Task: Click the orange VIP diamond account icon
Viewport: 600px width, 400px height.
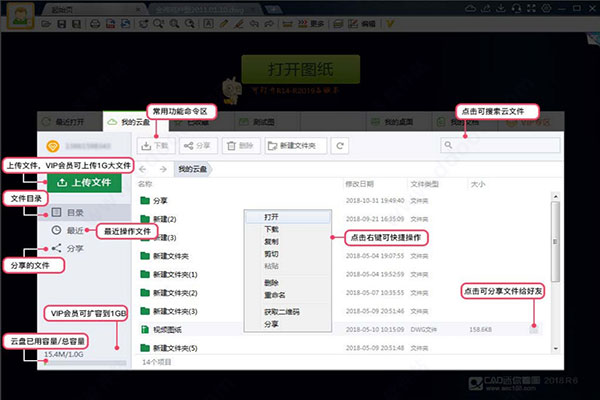Action: pyautogui.click(x=52, y=146)
